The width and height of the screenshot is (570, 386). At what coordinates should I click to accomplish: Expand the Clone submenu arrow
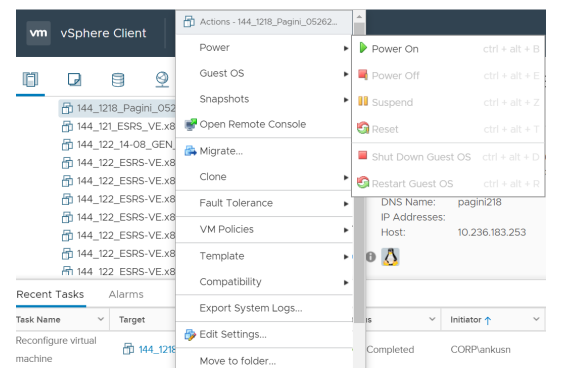coord(346,177)
